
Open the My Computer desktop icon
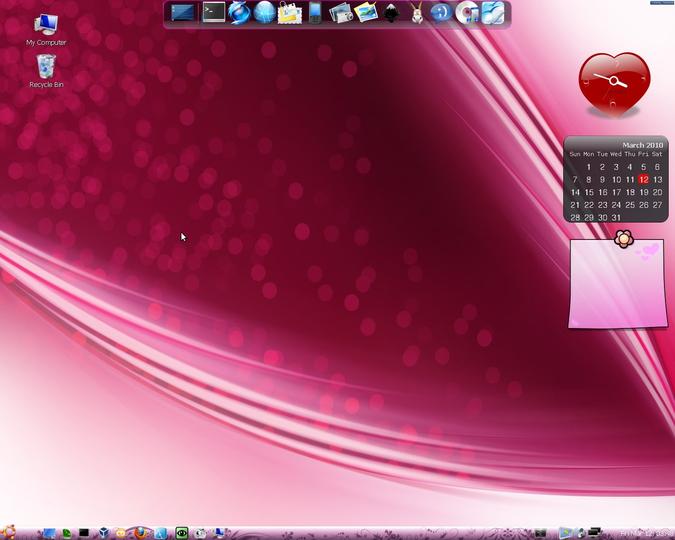pos(46,30)
